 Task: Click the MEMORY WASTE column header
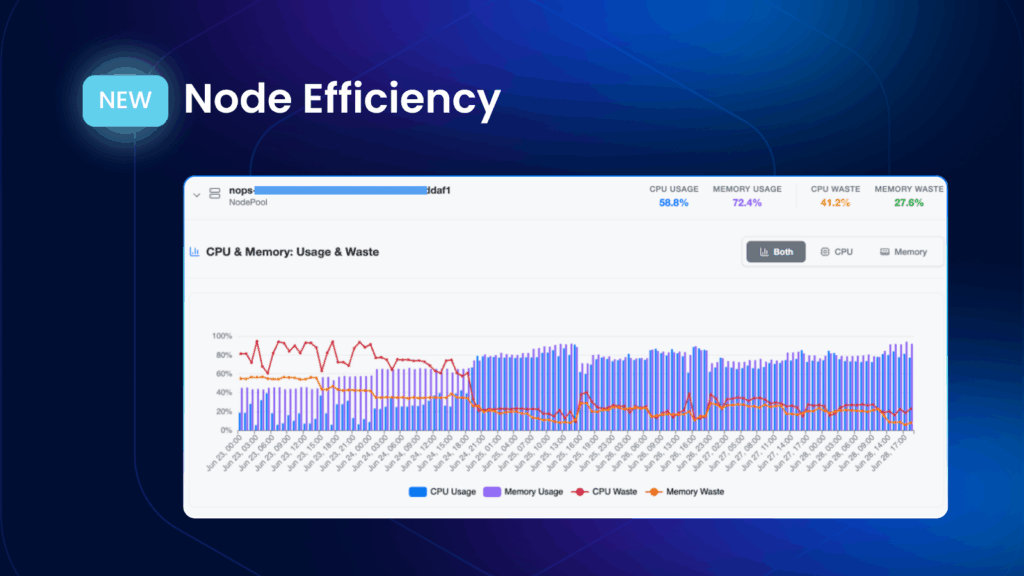click(x=908, y=189)
